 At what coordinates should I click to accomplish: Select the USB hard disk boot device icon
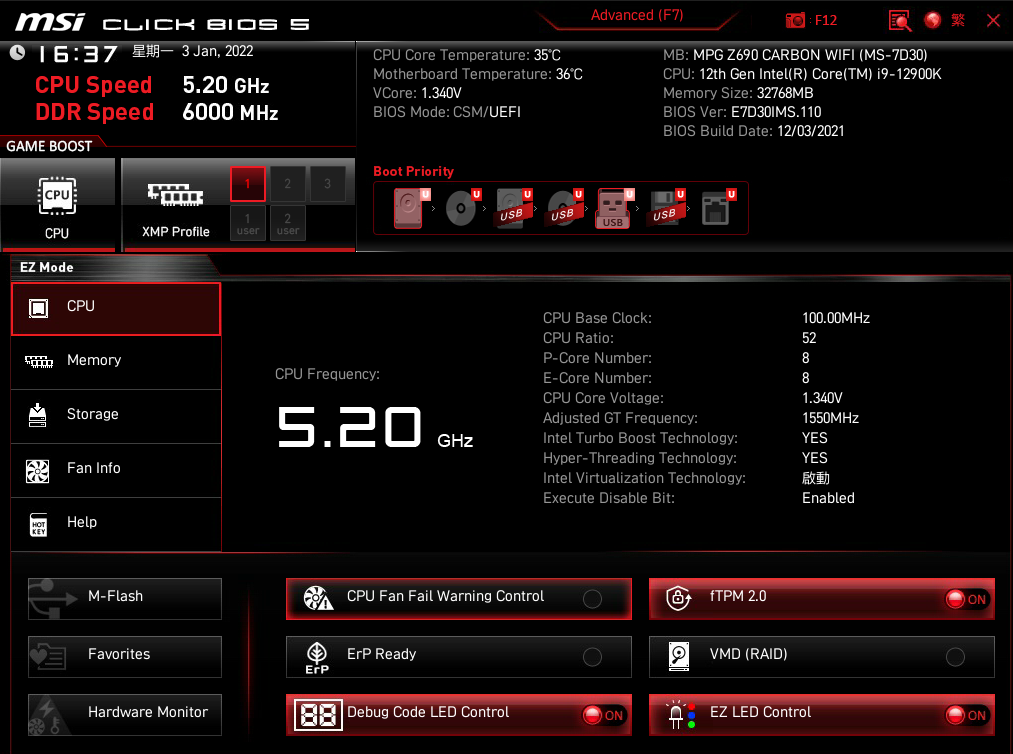click(514, 208)
